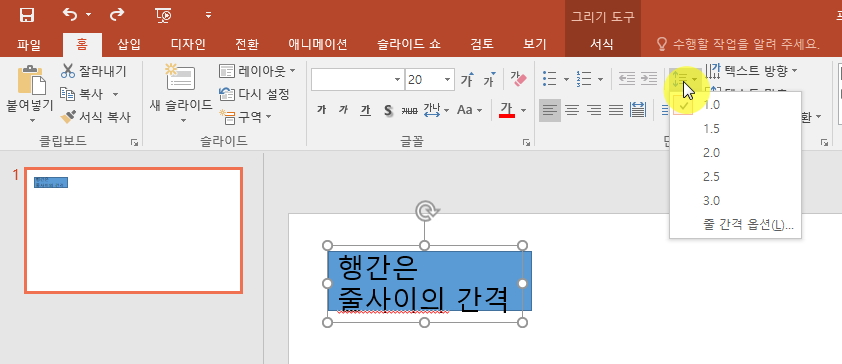This screenshot has width=842, height=364.
Task: Toggle underline formatting
Action: click(365, 110)
